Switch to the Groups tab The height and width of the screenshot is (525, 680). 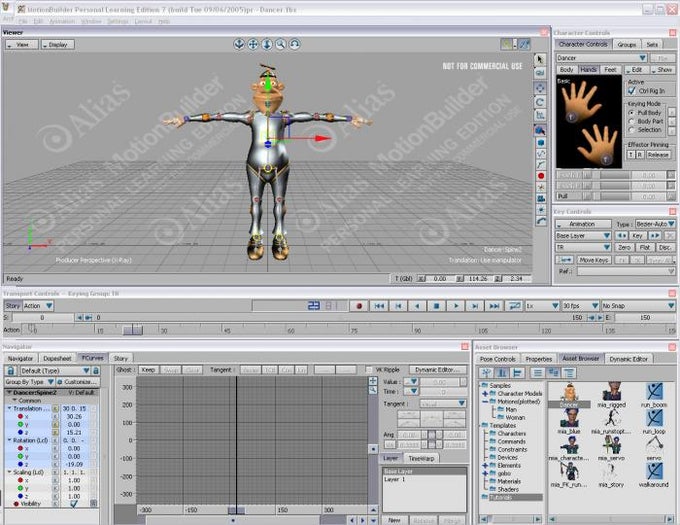click(x=627, y=45)
